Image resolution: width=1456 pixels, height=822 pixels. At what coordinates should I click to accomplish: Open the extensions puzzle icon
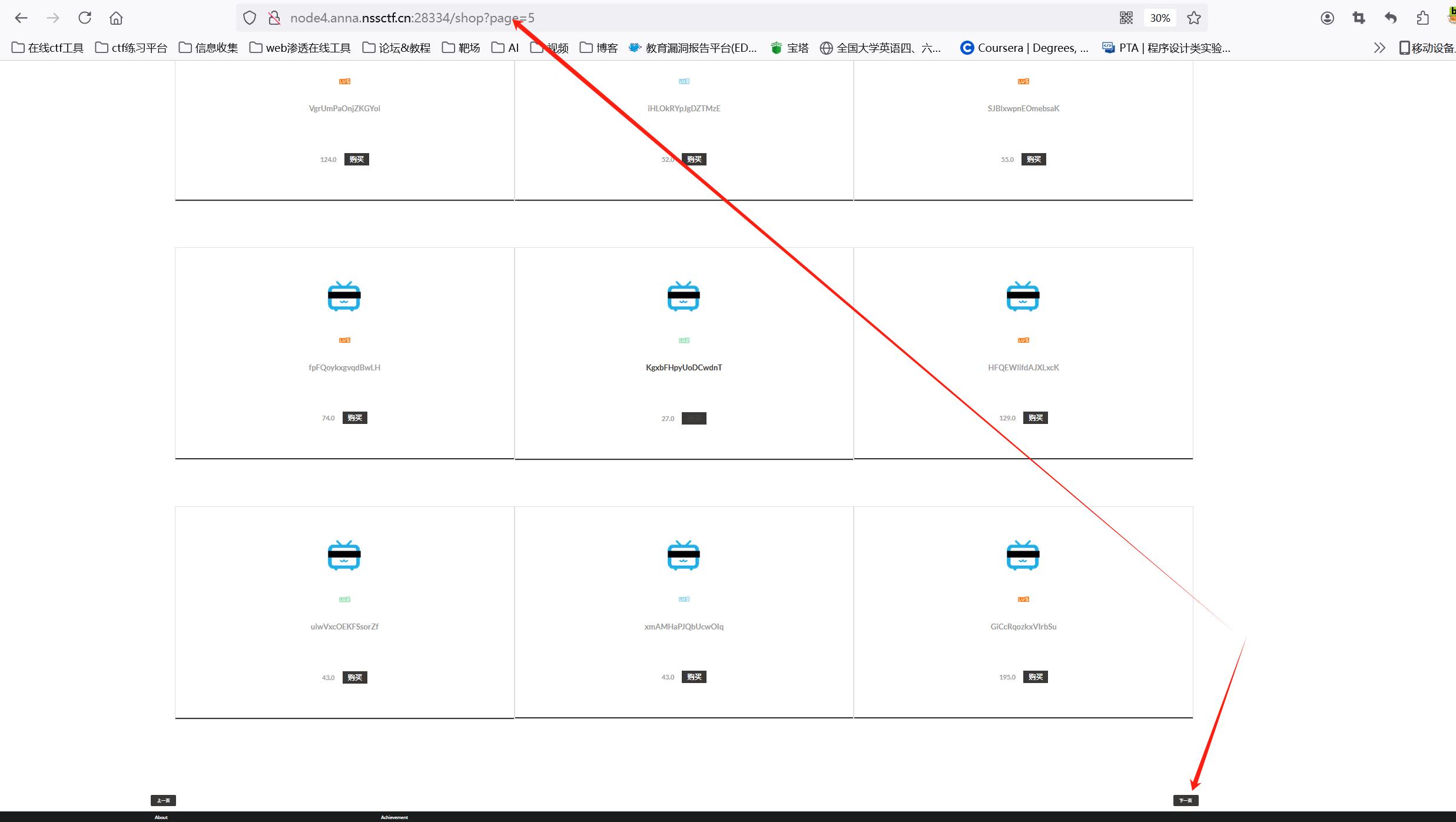[x=1422, y=18]
